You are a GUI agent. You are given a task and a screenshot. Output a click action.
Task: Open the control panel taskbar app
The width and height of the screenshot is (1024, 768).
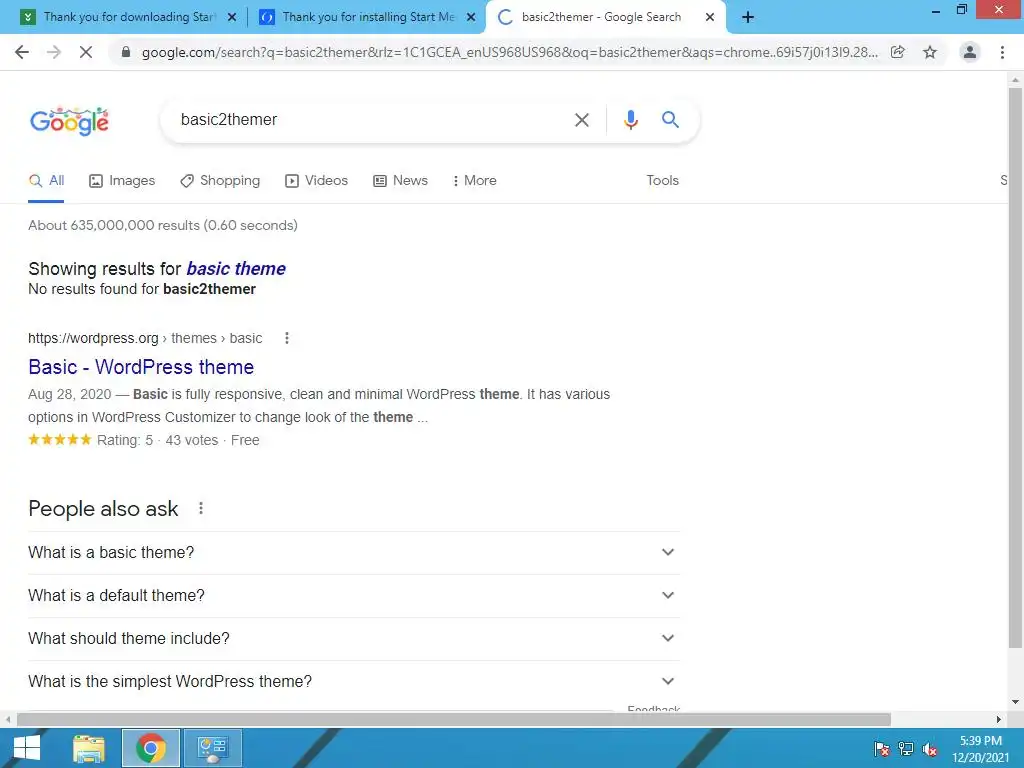[x=213, y=748]
